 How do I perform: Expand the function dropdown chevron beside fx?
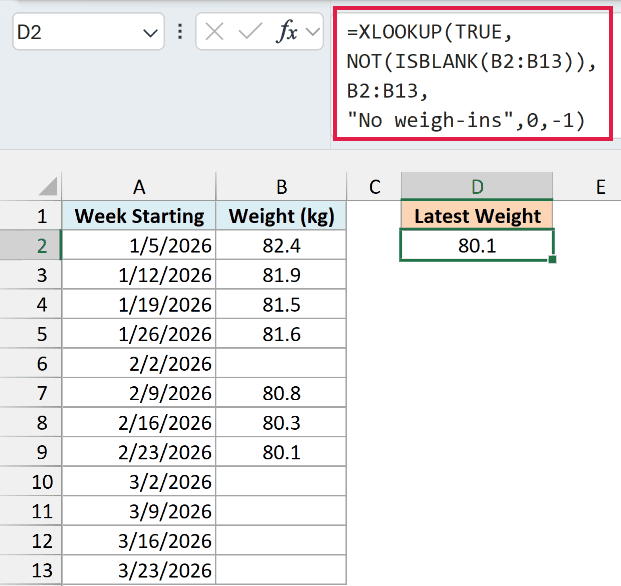coord(313,32)
